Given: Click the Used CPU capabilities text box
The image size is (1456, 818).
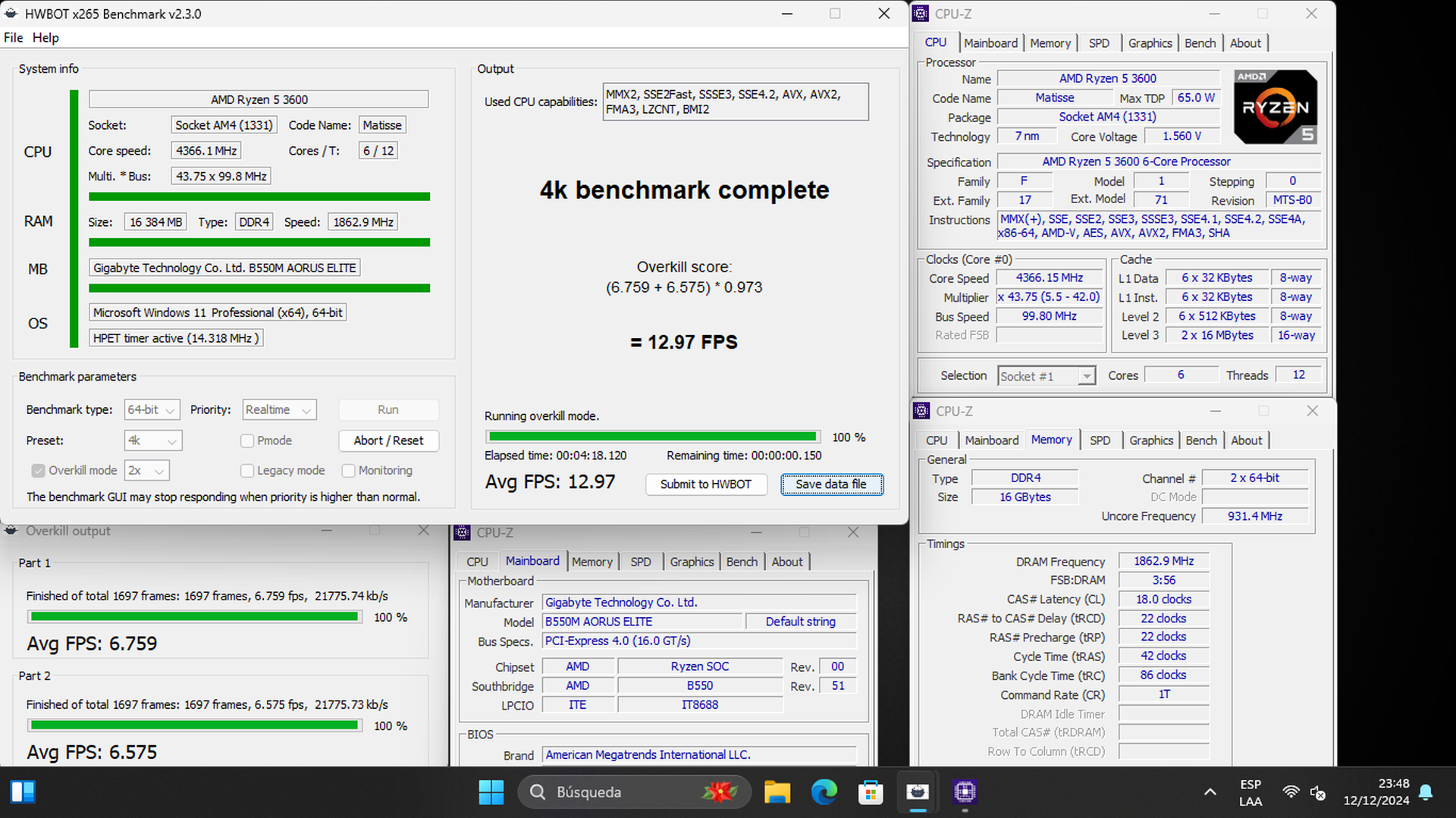Looking at the screenshot, I should pos(736,102).
